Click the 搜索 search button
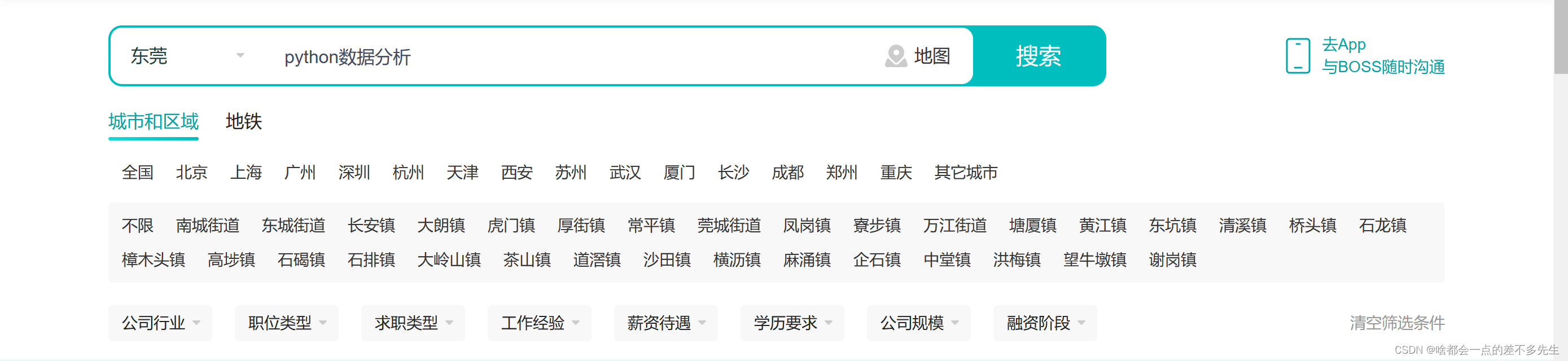The height and width of the screenshot is (361, 1568). coord(1039,56)
